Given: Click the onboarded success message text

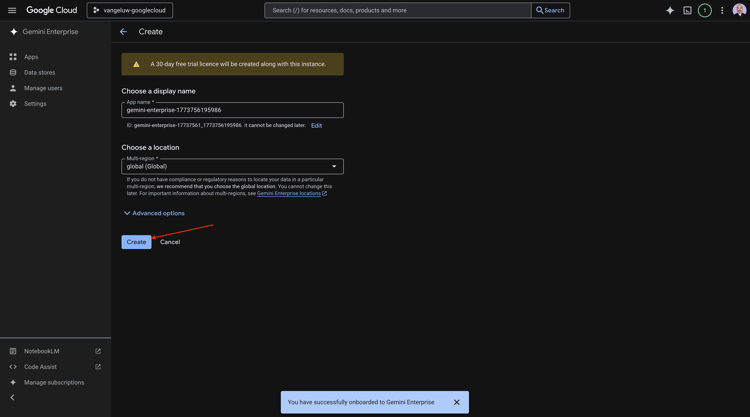Looking at the screenshot, I should (x=361, y=402).
